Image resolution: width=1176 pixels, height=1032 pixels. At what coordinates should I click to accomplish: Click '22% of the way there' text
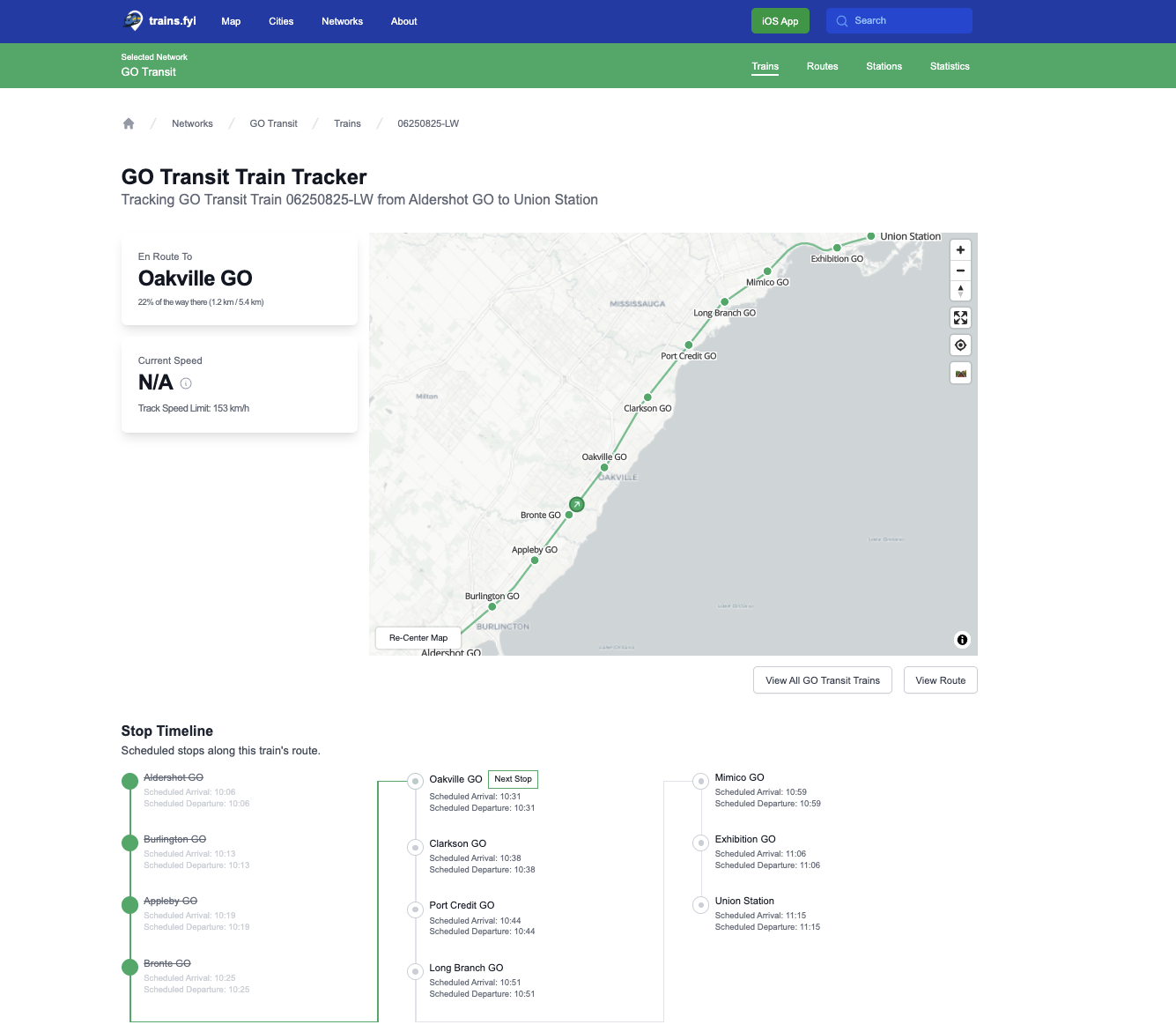pyautogui.click(x=201, y=302)
